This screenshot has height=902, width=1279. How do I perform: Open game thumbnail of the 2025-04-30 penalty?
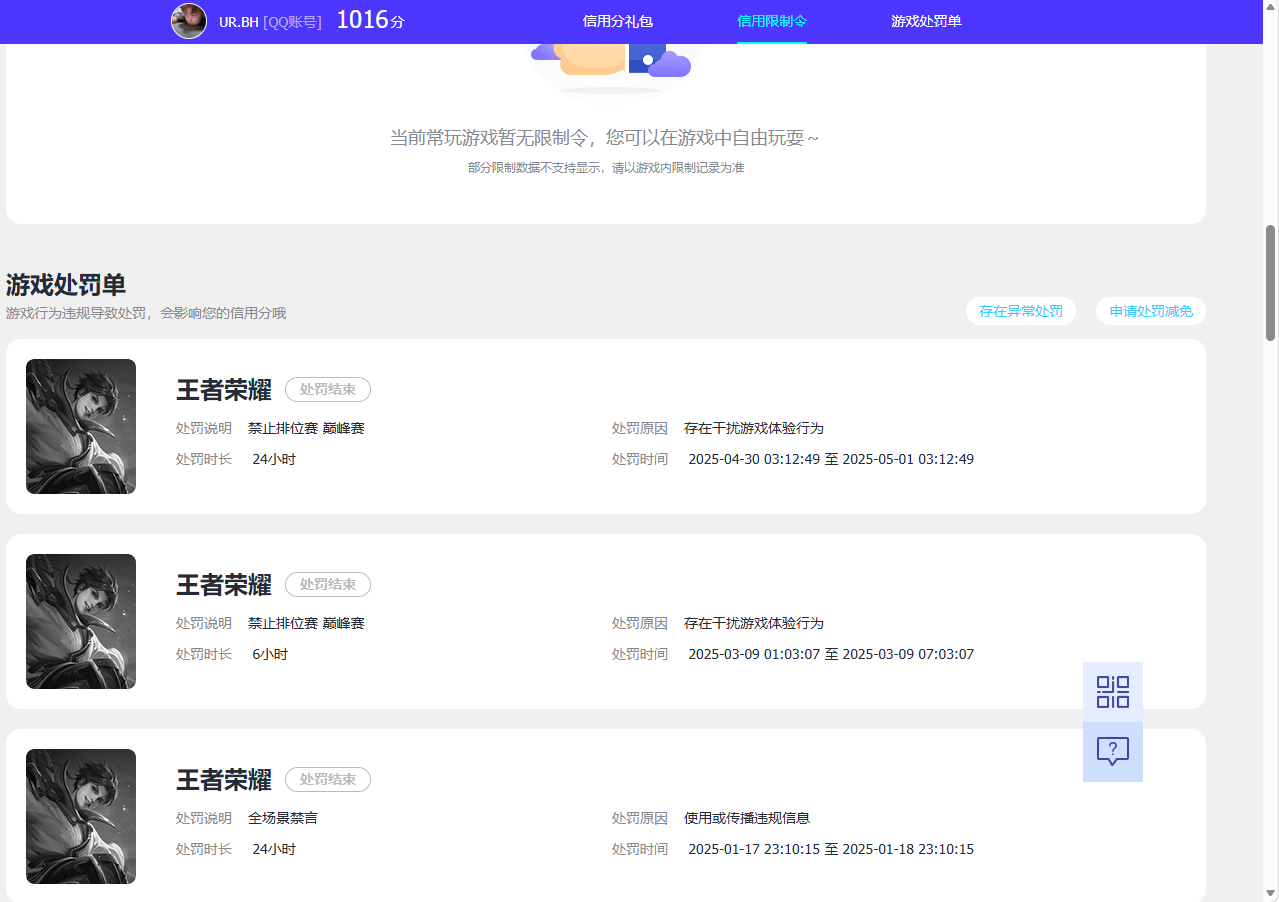pos(81,426)
